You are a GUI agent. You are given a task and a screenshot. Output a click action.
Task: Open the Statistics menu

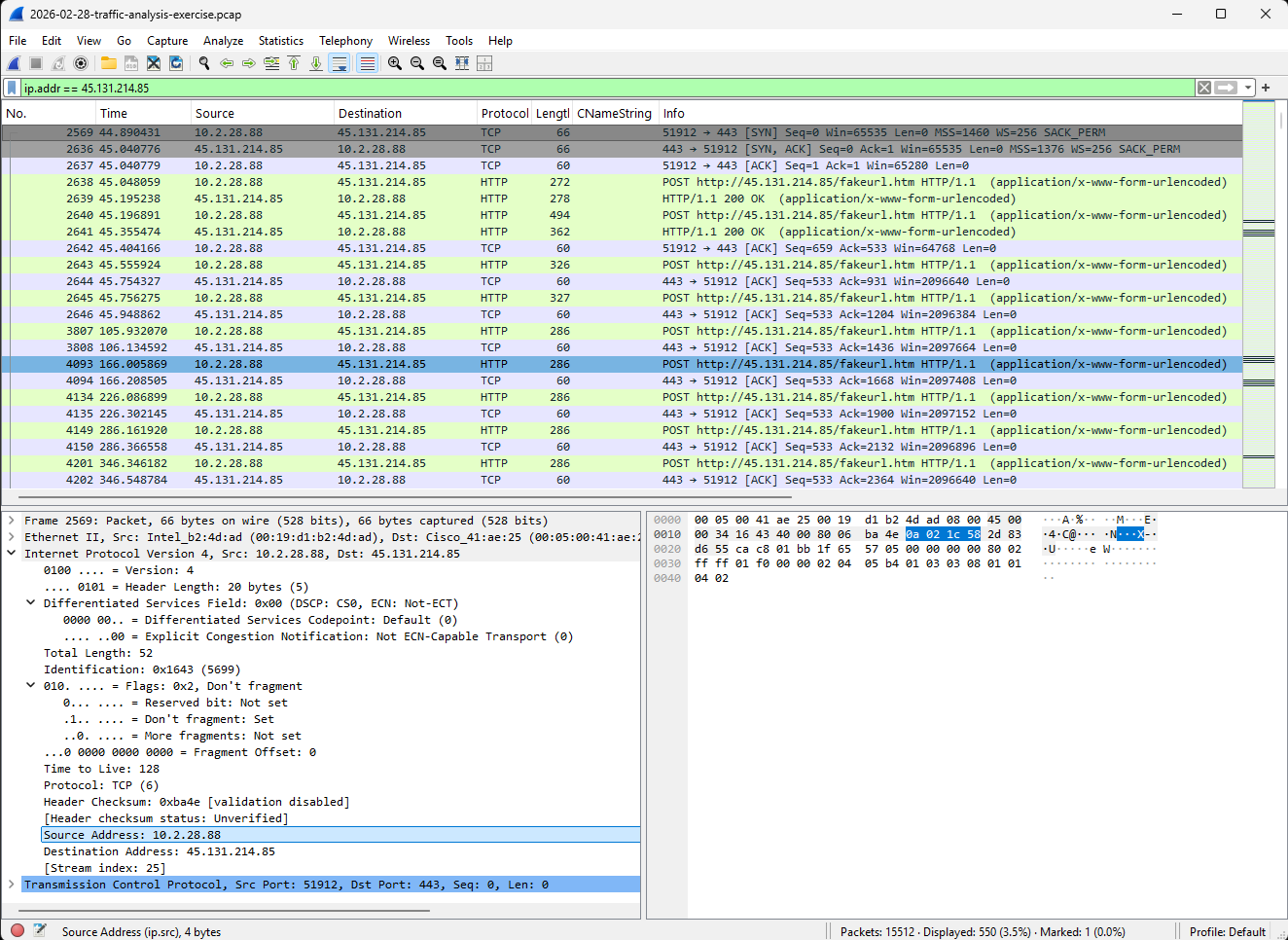[x=280, y=41]
